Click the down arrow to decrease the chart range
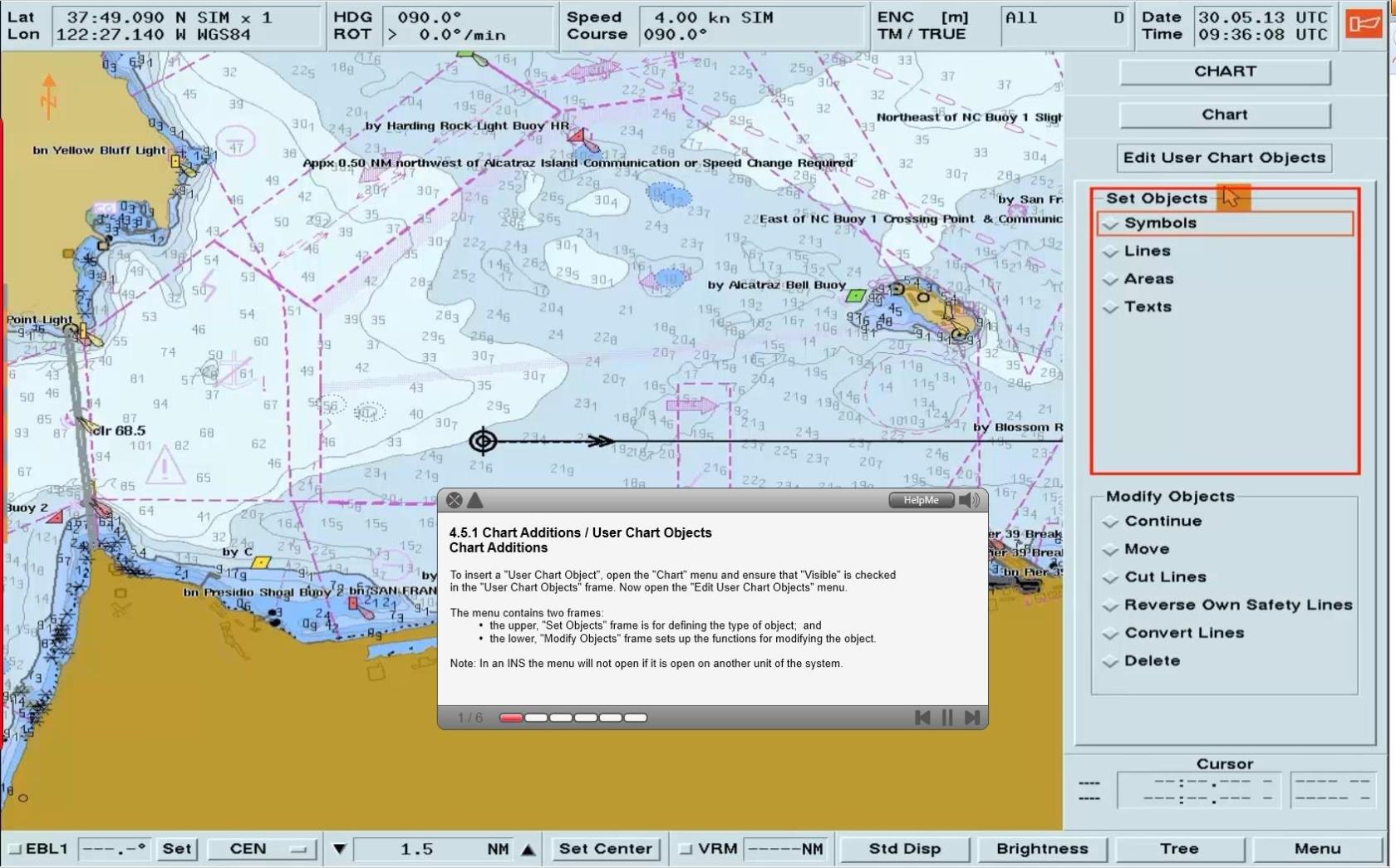This screenshot has width=1396, height=868. coord(339,849)
